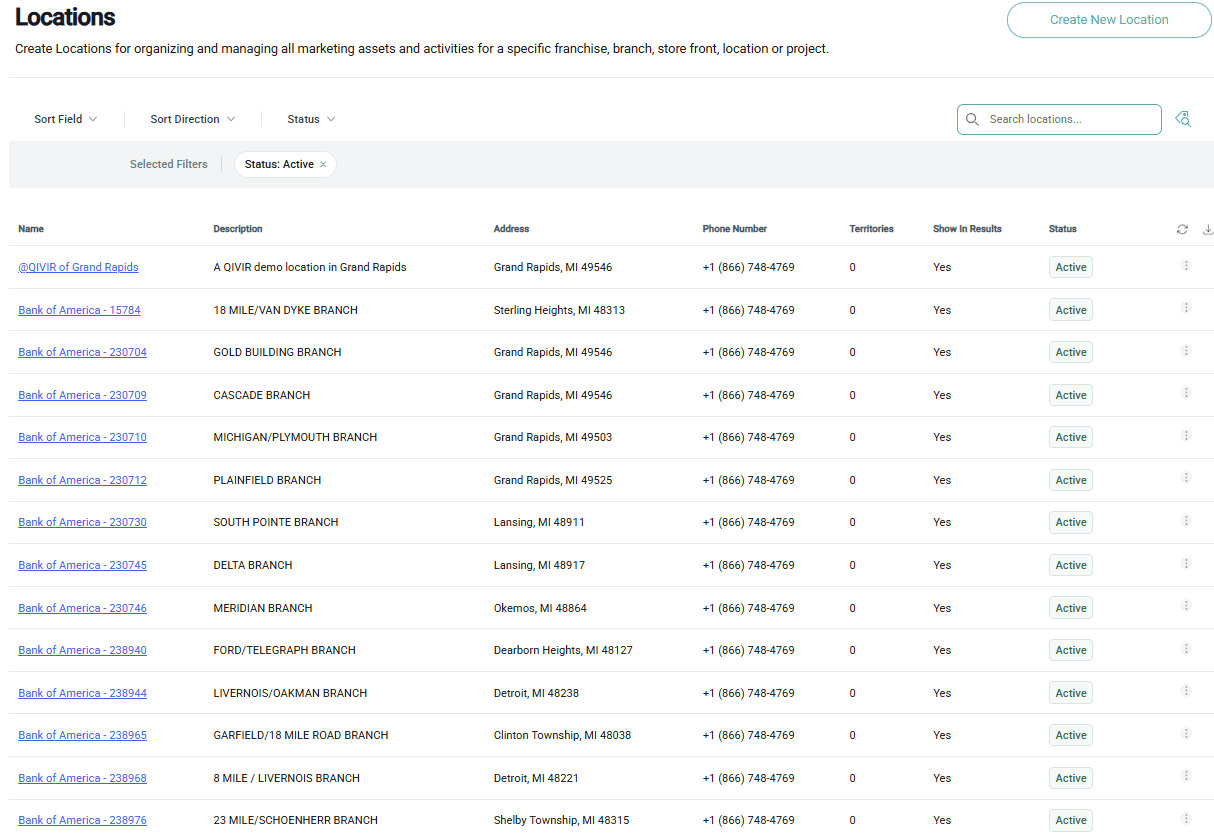
Task: Open the kebab menu for Bank of America - 15784
Action: tap(1186, 308)
